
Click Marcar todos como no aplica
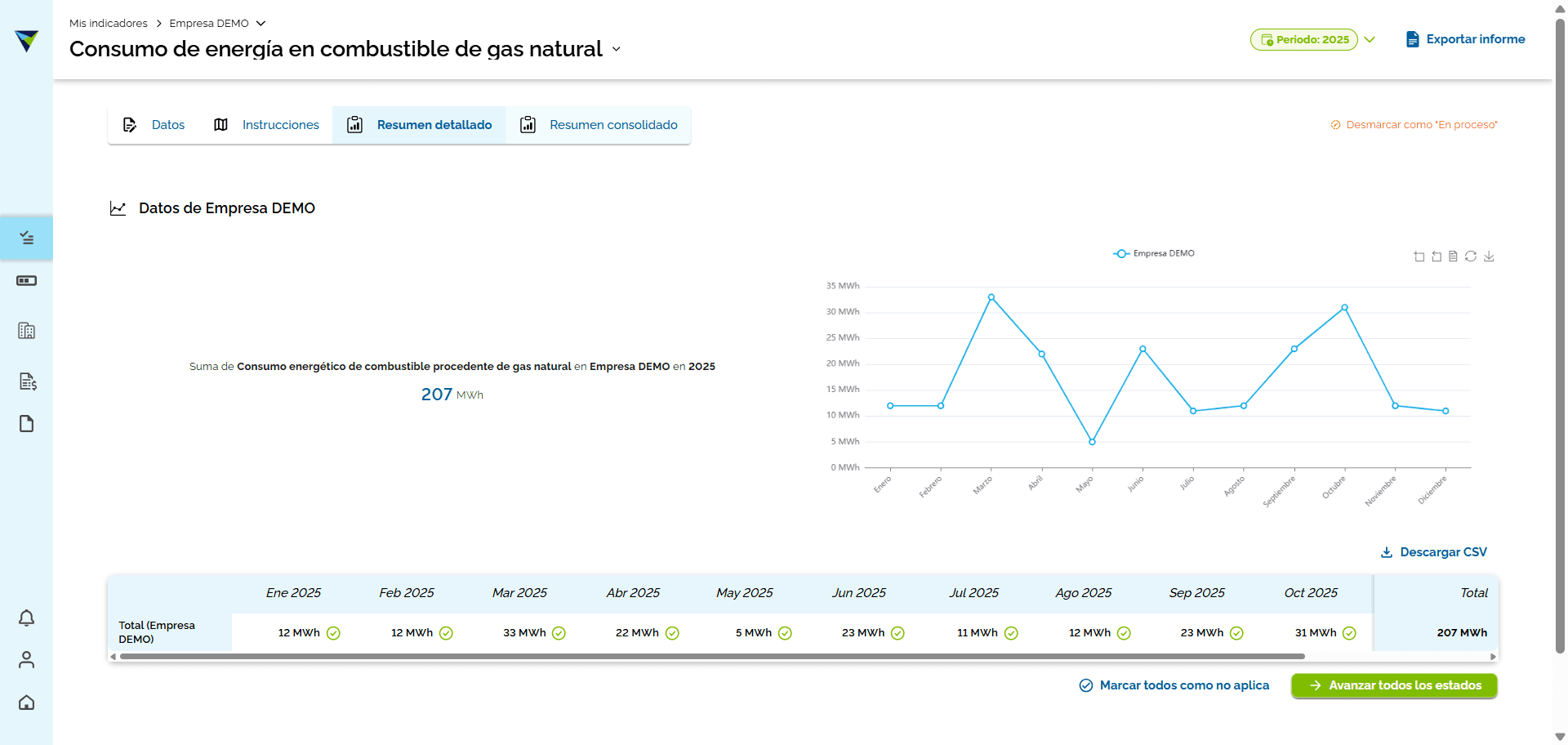click(x=1174, y=685)
